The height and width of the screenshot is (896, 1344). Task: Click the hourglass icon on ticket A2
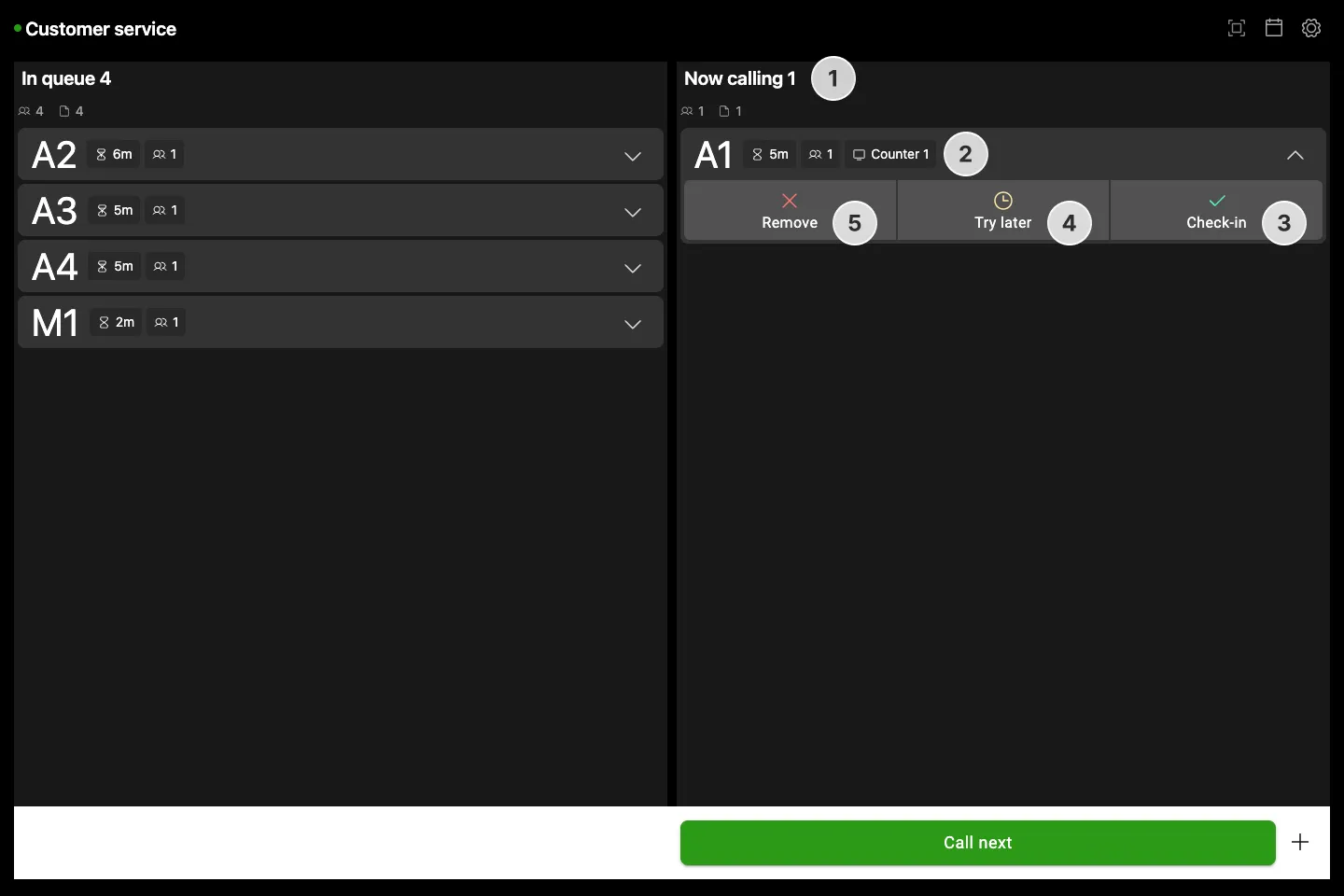(x=102, y=155)
